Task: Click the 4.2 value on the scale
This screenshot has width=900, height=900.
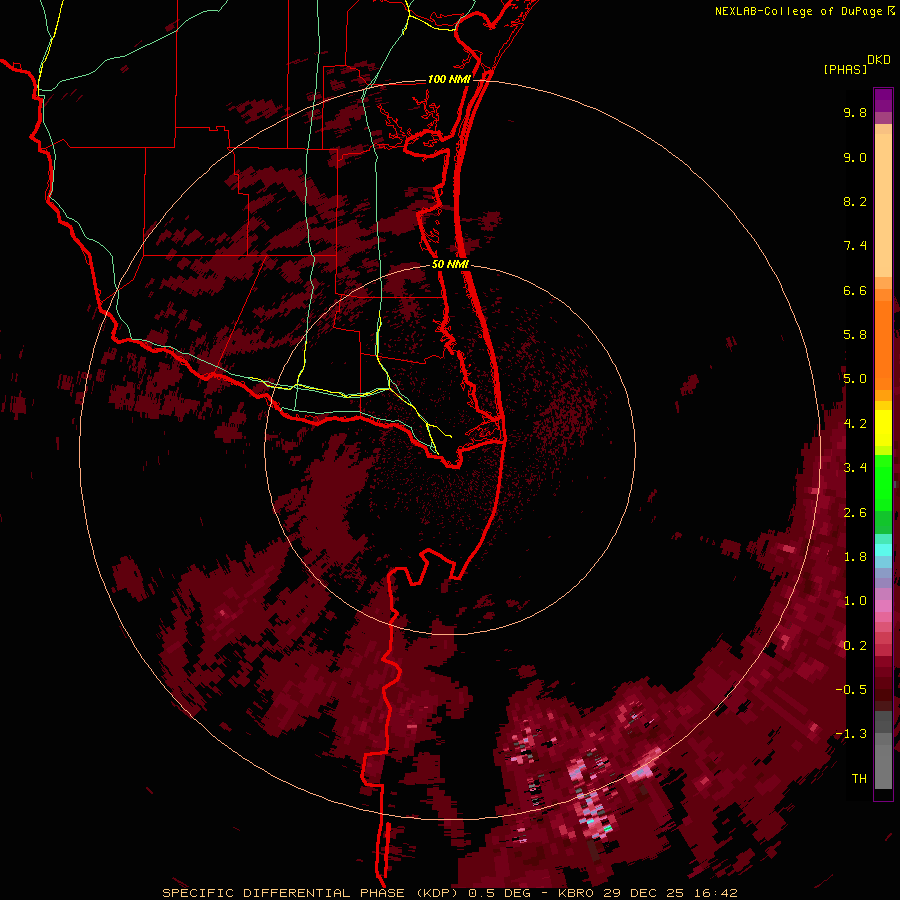Action: pos(855,424)
